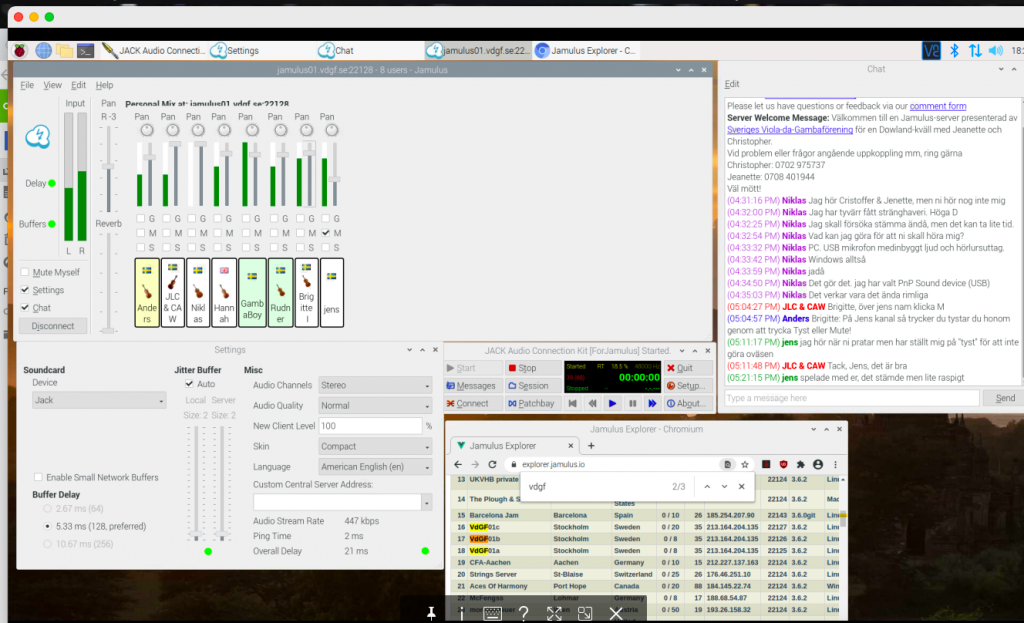This screenshot has width=1024, height=623.
Task: Open the File menu in Jamulus
Action: [27, 85]
